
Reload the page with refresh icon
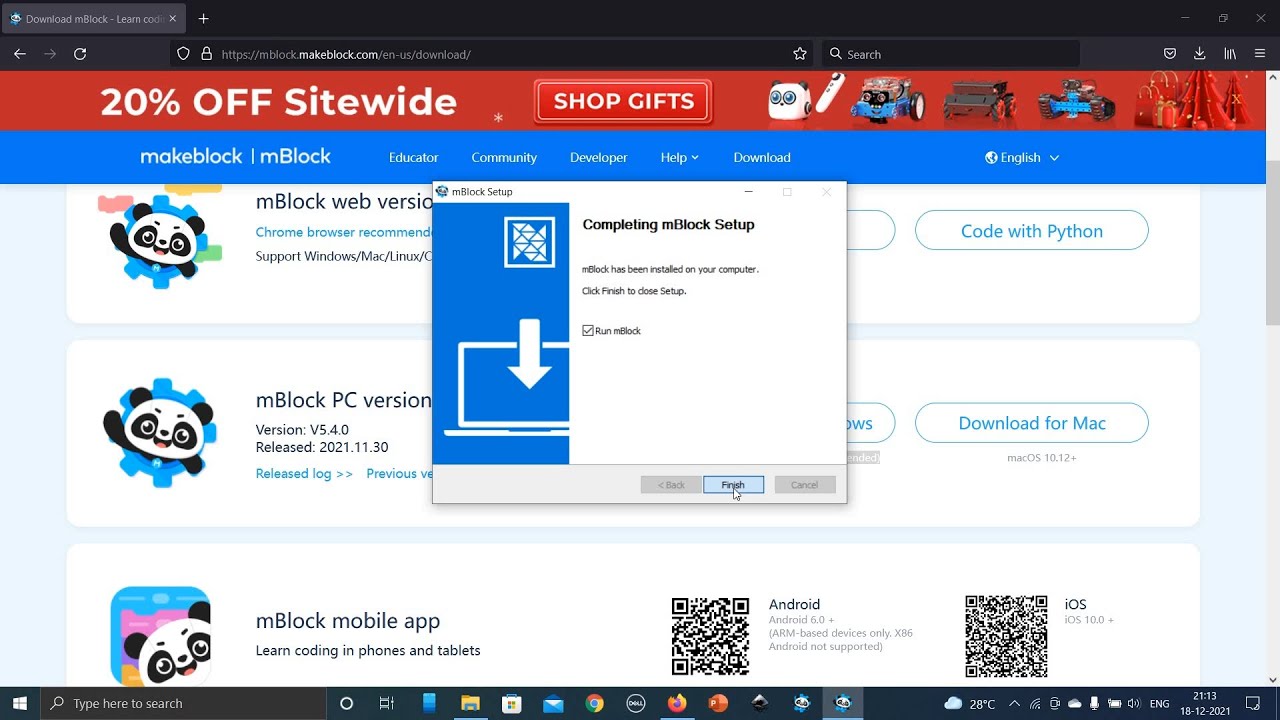(x=80, y=54)
